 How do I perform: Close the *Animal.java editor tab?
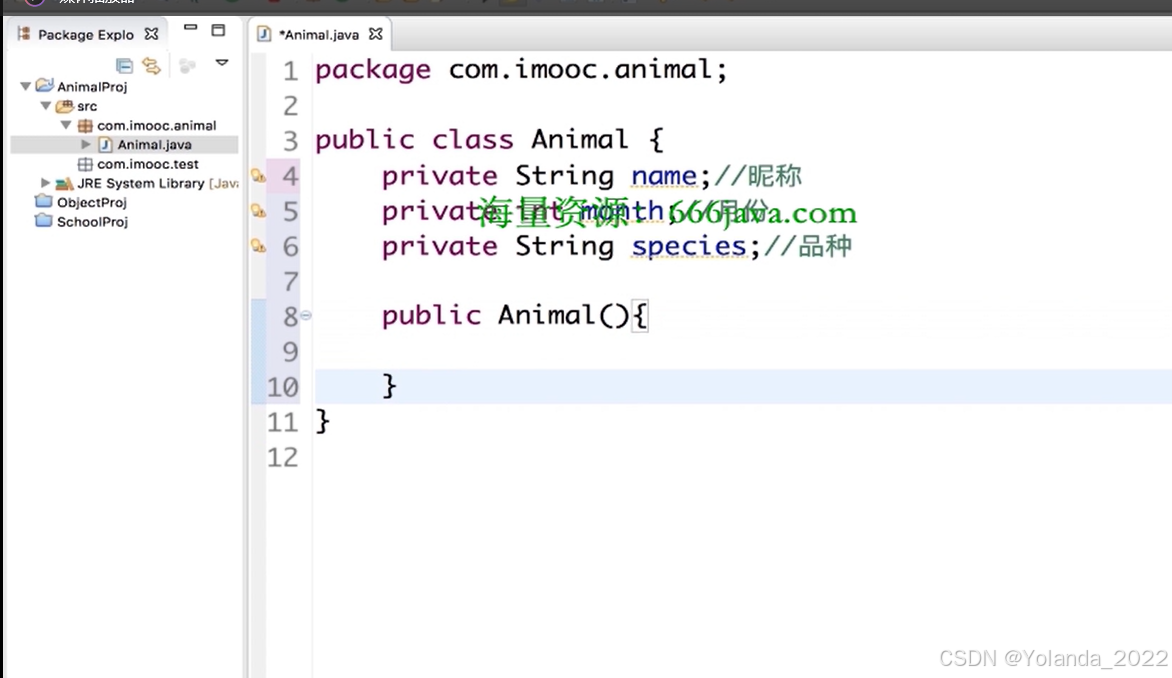376,34
